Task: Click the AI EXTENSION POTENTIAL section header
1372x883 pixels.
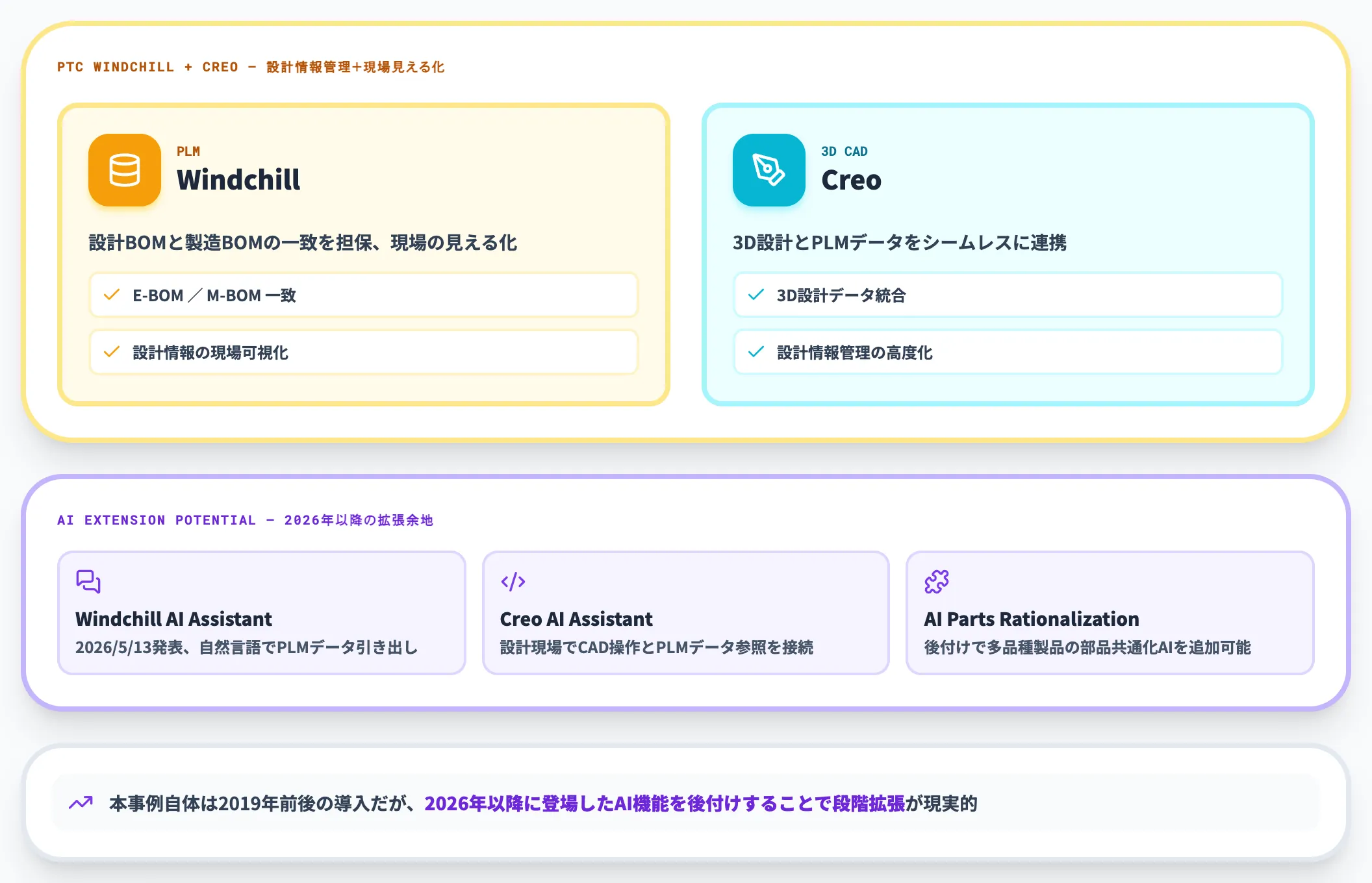Action: click(245, 520)
